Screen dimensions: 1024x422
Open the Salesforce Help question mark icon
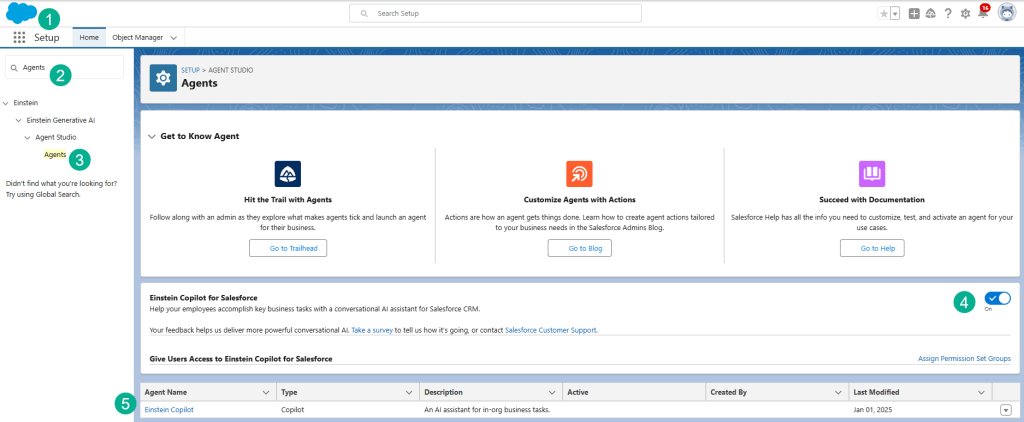947,13
